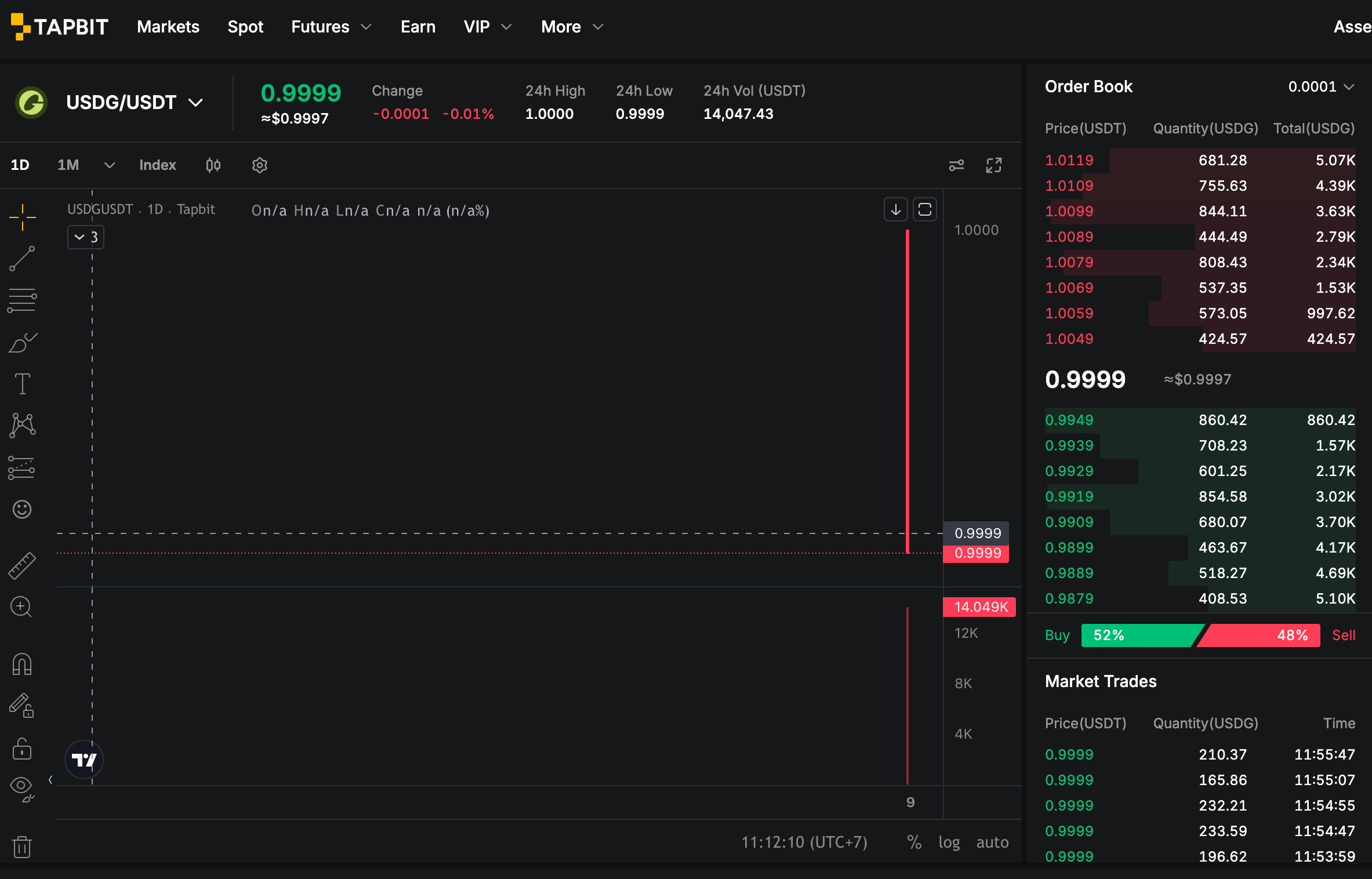Click the scroll down arrow button on chart
The height and width of the screenshot is (879, 1372).
[895, 209]
